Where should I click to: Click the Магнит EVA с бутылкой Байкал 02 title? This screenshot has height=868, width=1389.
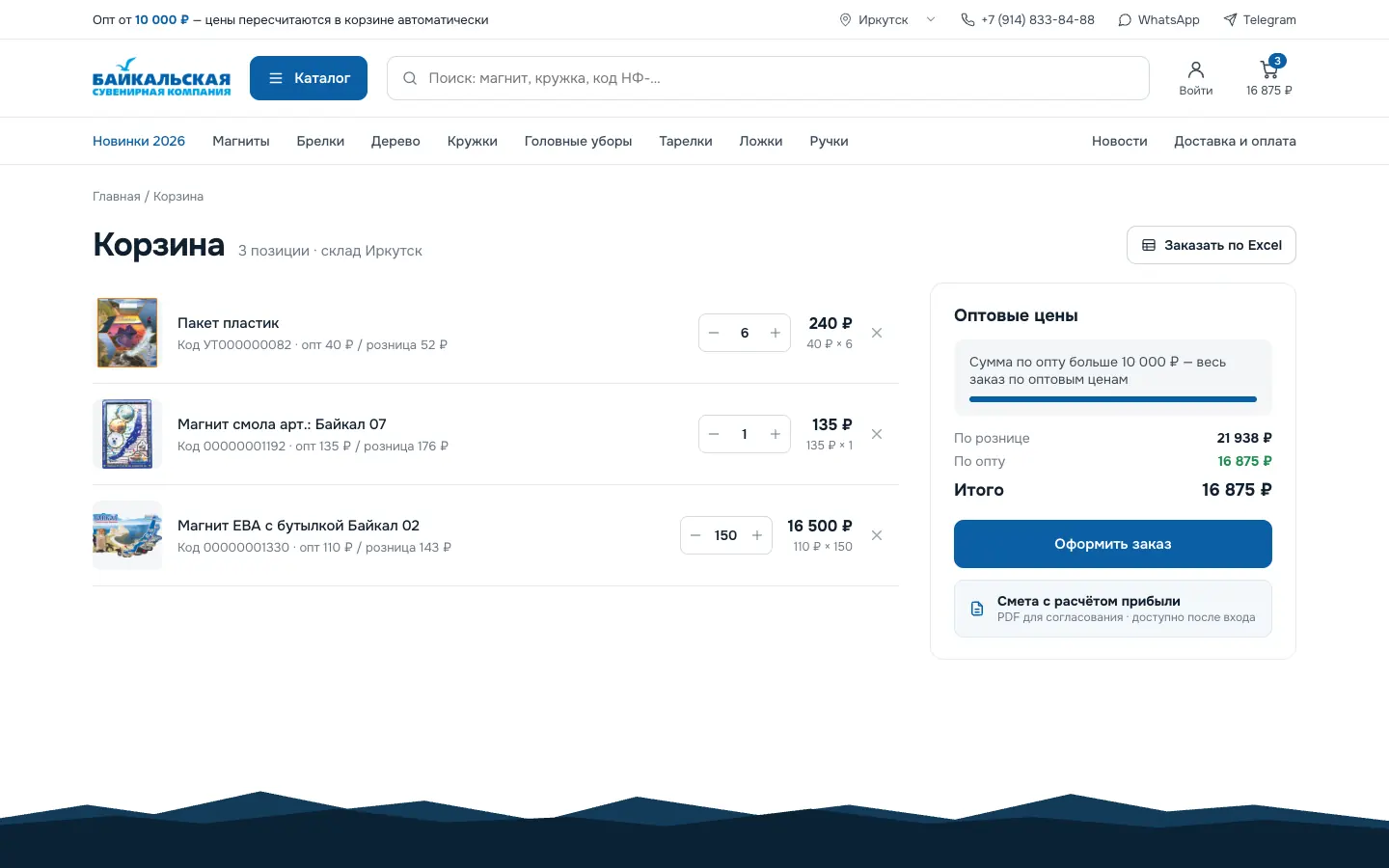[299, 526]
